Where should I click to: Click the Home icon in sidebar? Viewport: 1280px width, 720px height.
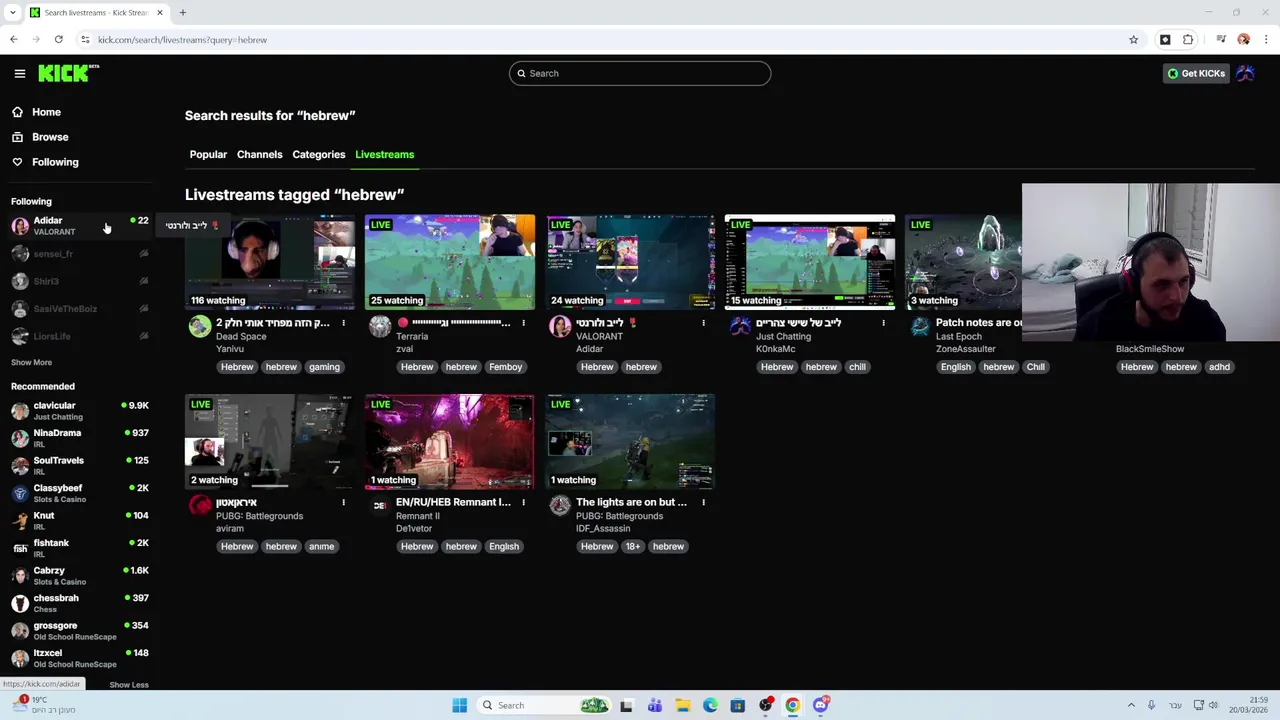coord(17,112)
